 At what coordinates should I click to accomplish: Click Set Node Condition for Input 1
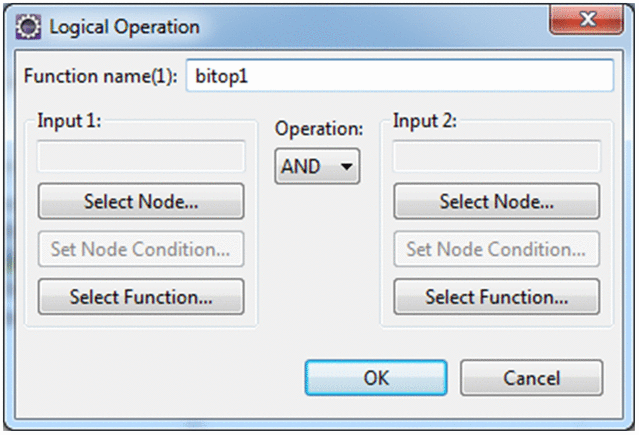141,249
